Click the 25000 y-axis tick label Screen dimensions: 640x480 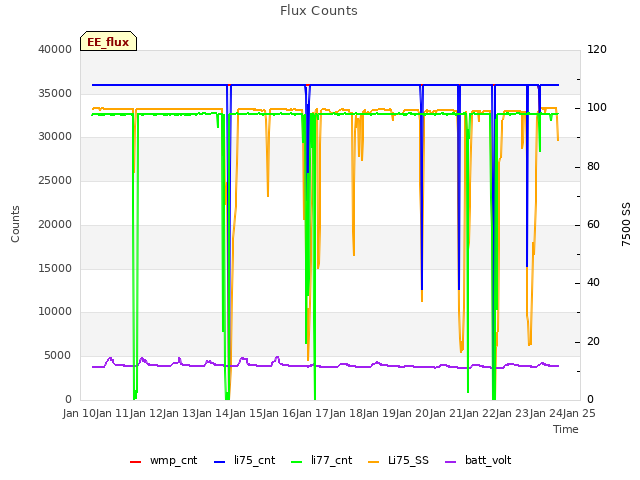(55, 180)
